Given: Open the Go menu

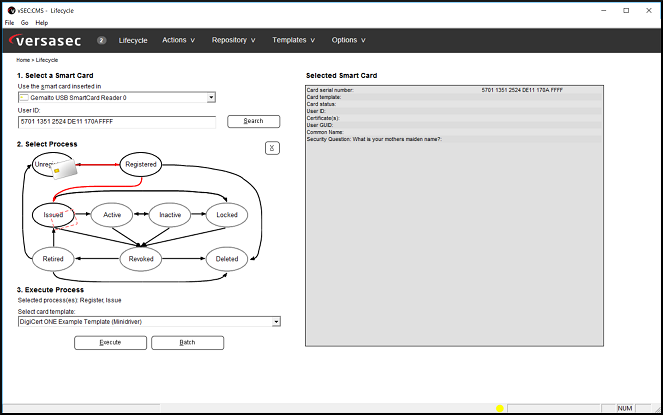Looking at the screenshot, I should click(25, 23).
